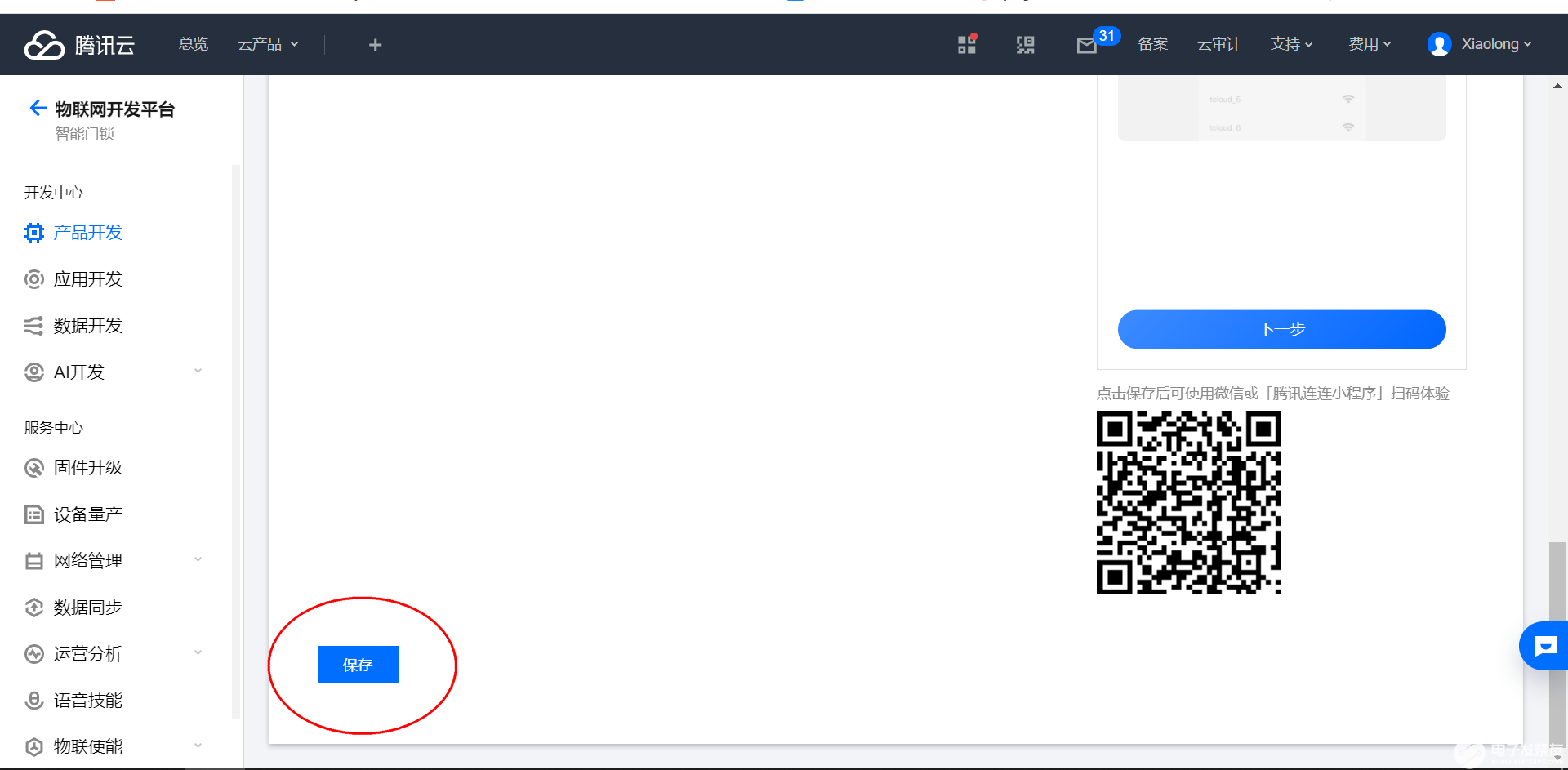Click the 运营分析 sidebar icon
Screen dimensions: 1568x770
tap(33, 654)
